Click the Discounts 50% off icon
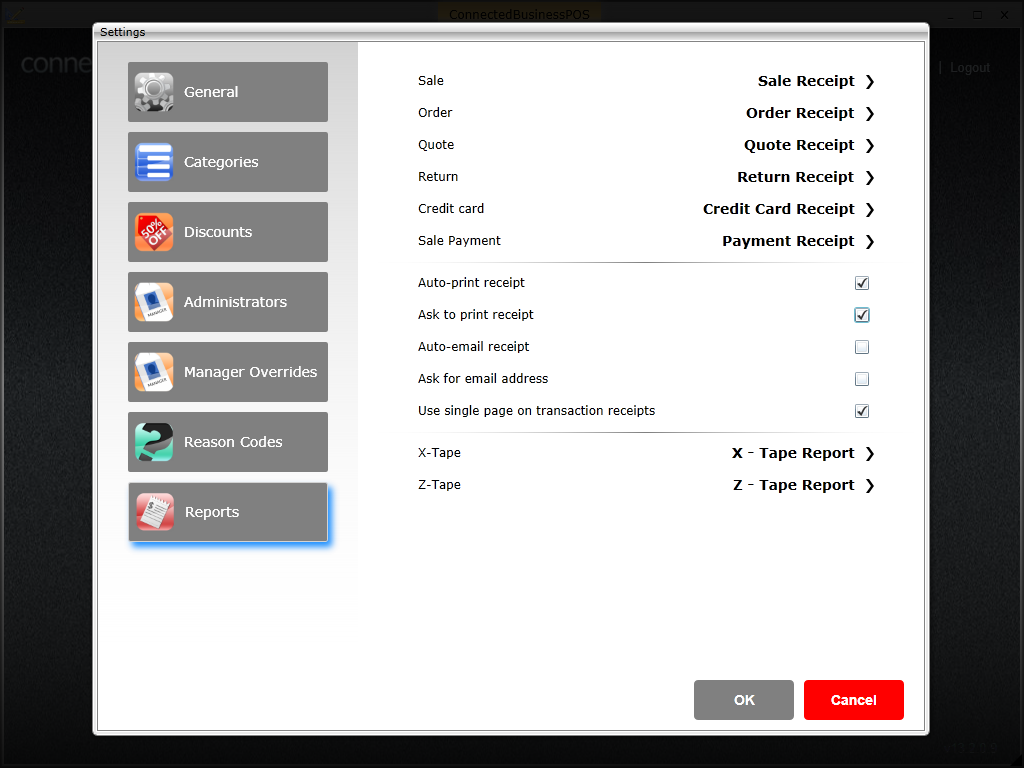This screenshot has width=1024, height=768. tap(154, 232)
